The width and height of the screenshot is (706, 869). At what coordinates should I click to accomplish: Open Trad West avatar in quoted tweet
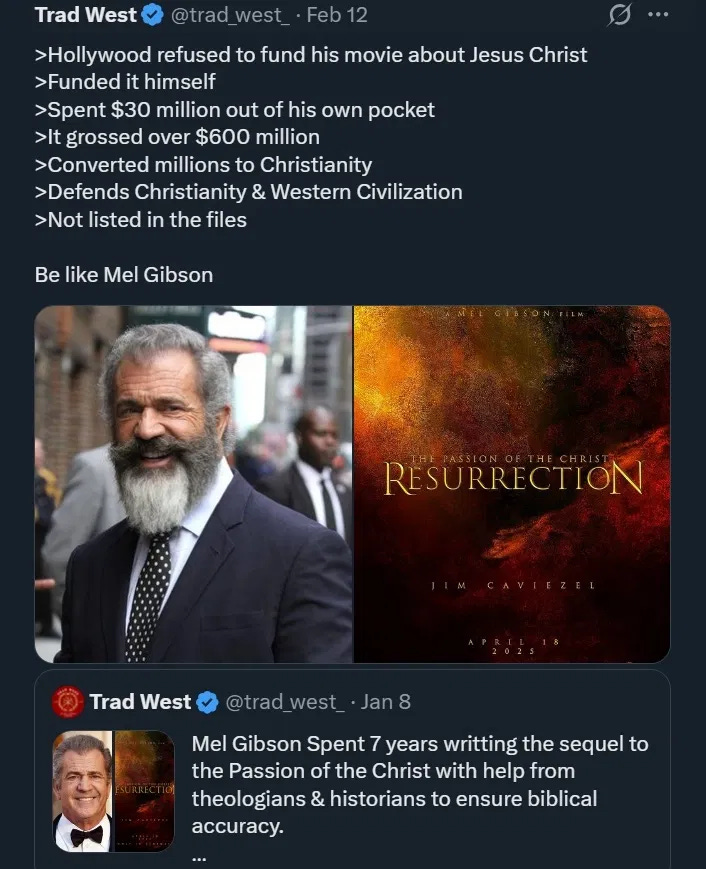click(x=67, y=702)
